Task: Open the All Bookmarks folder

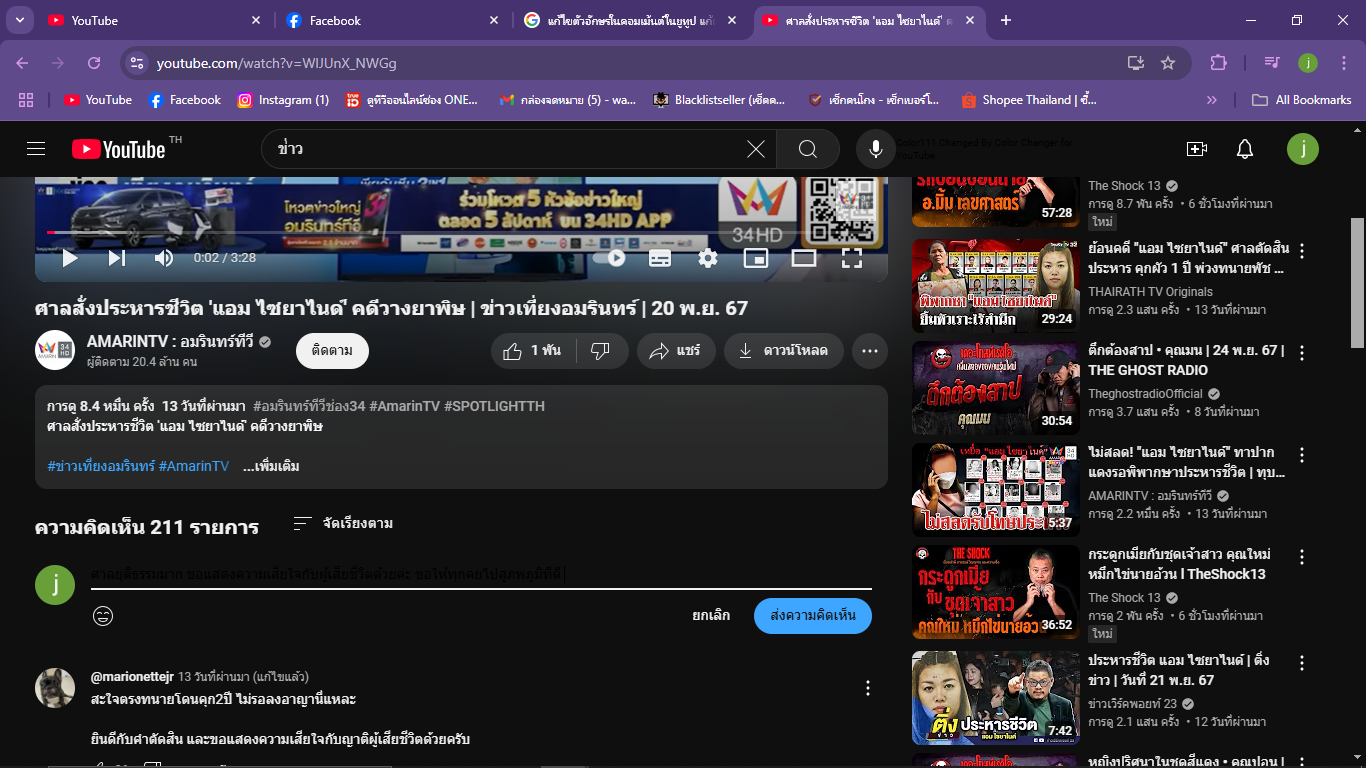Action: [x=1302, y=100]
